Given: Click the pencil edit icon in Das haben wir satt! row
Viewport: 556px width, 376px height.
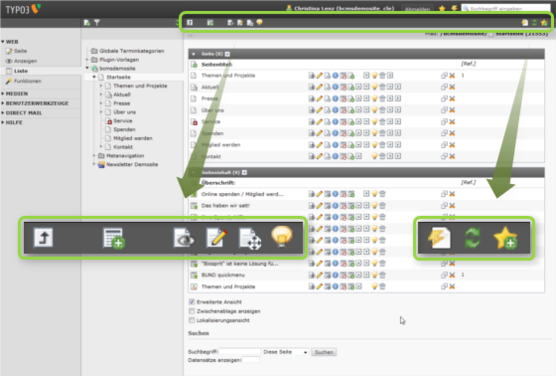Looking at the screenshot, I should 319,206.
